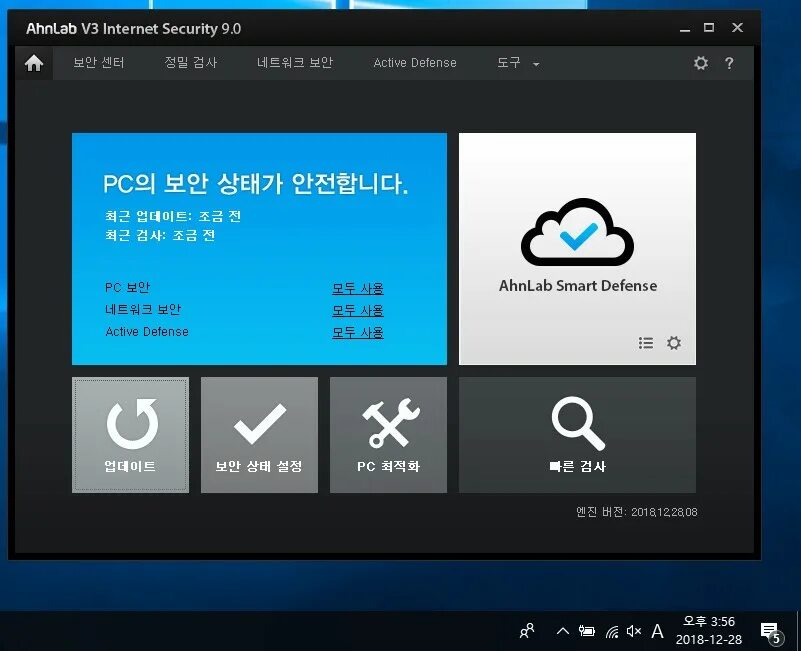Click 모두 사용 link for PC 보안

pos(358,289)
